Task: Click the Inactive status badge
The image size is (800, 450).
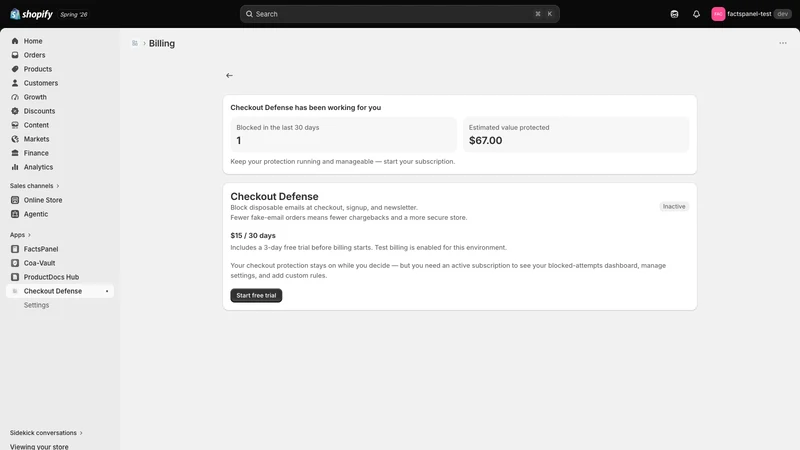Action: pyautogui.click(x=674, y=207)
